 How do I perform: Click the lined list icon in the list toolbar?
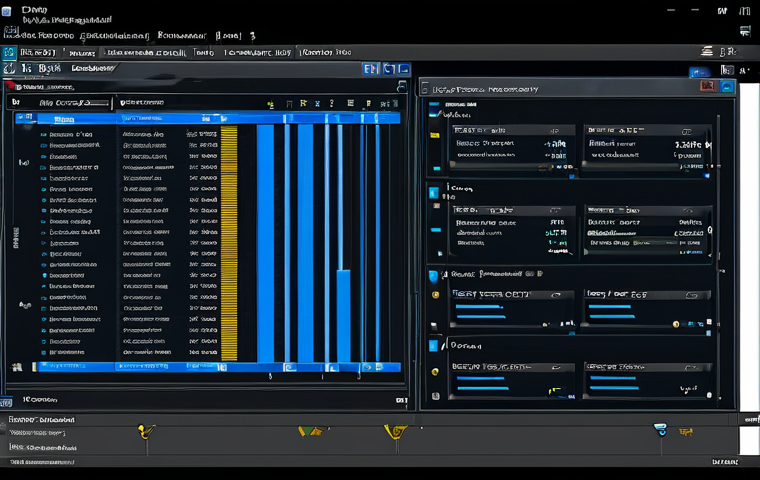(350, 103)
